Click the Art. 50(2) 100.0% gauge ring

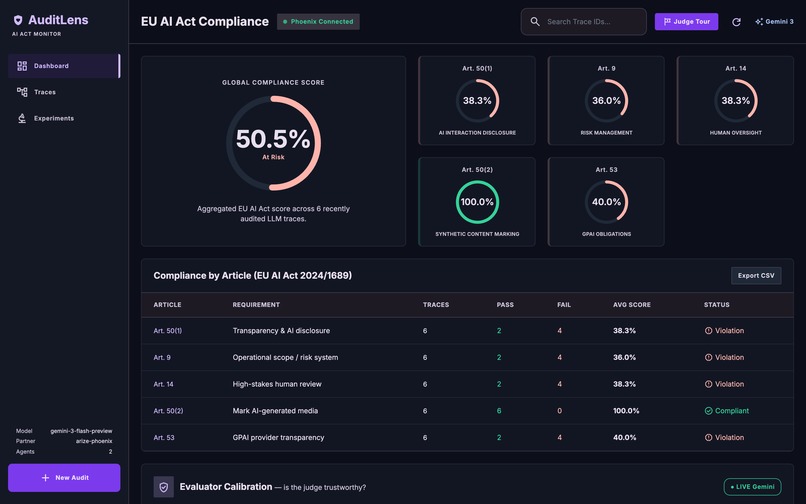coord(477,202)
